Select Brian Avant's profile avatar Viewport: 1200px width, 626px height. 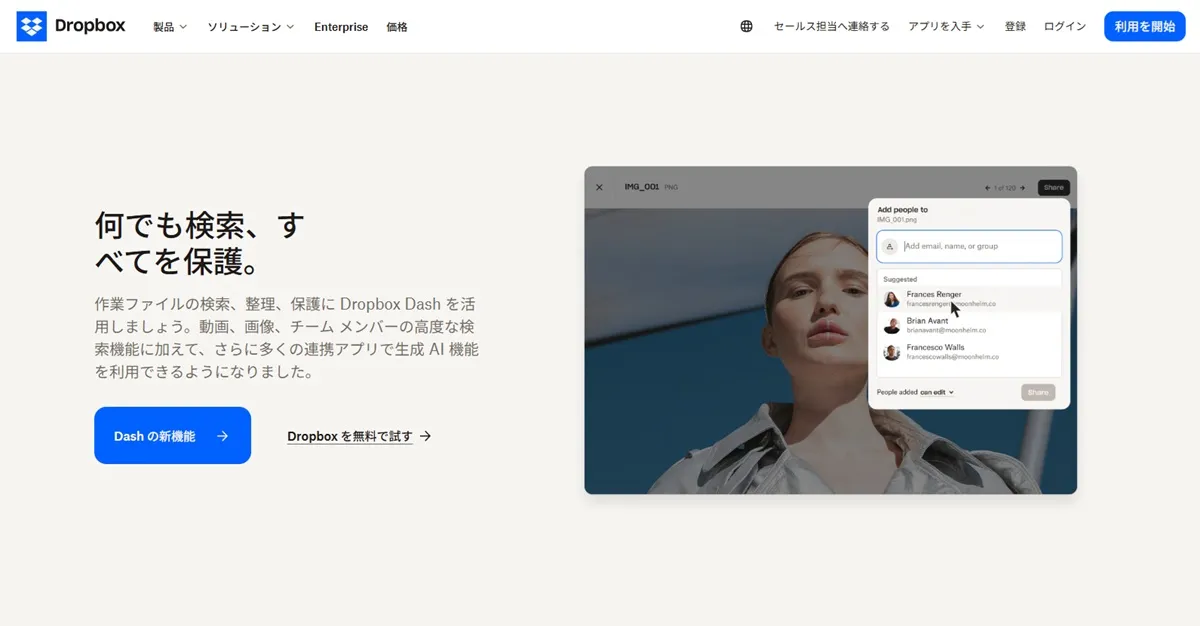click(x=892, y=324)
